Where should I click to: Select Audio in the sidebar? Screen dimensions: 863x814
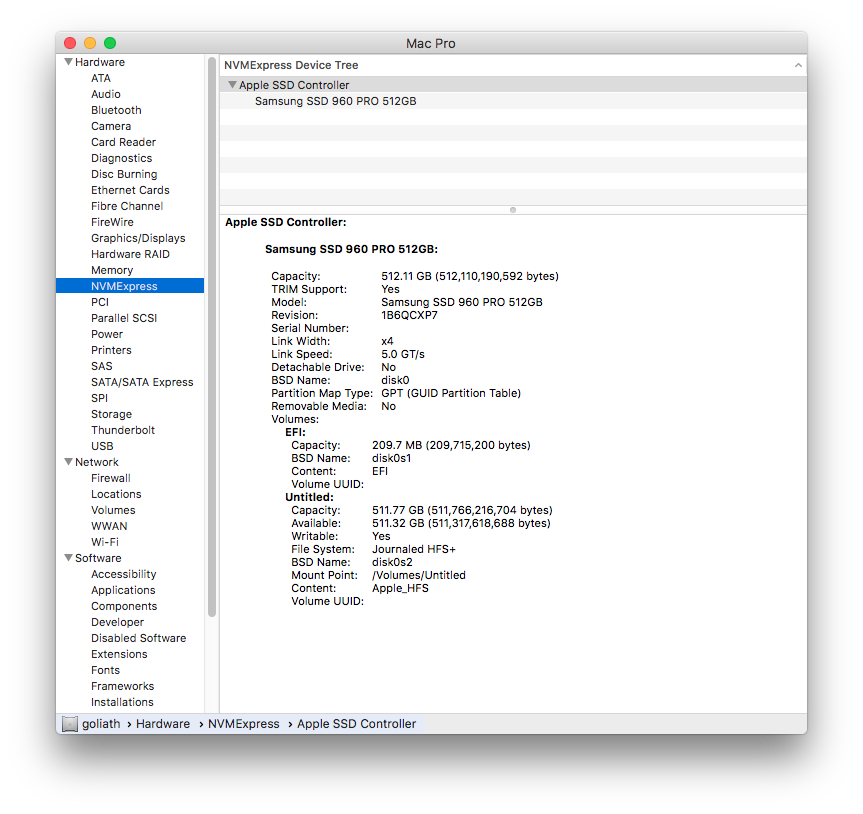pyautogui.click(x=106, y=94)
